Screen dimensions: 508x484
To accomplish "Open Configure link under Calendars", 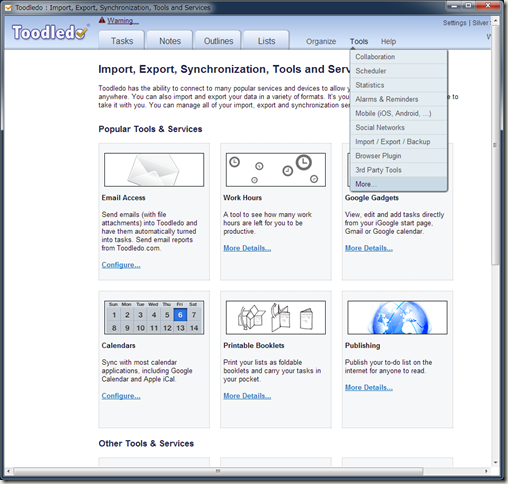I will (121, 396).
